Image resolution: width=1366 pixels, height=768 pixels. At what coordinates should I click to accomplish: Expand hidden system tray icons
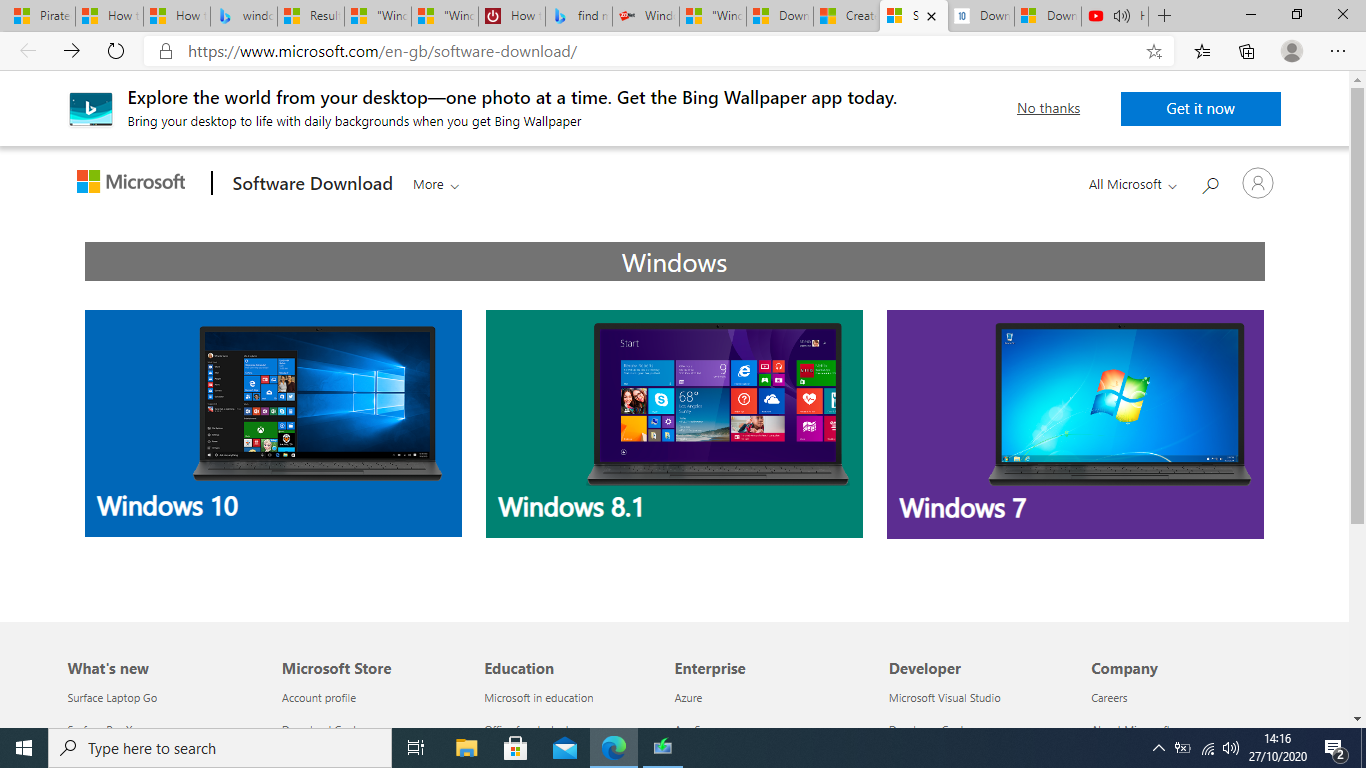pyautogui.click(x=1157, y=748)
